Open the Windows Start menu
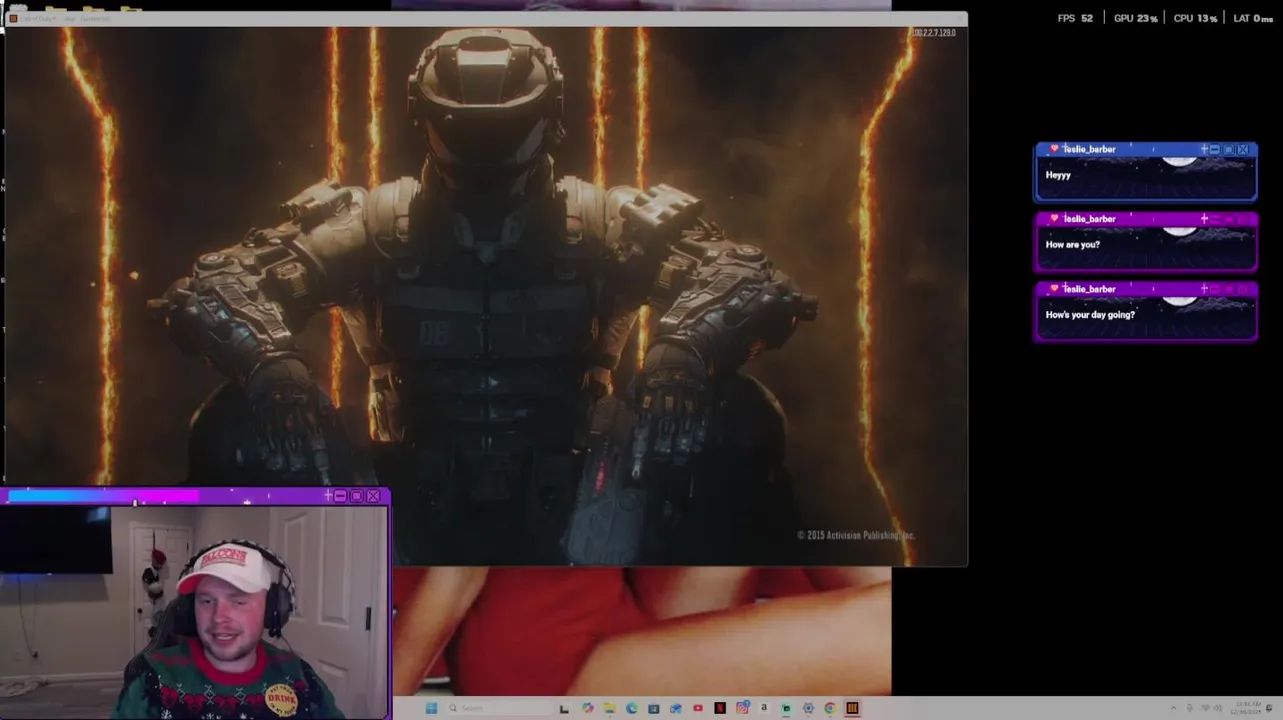The width and height of the screenshot is (1283, 720). click(x=431, y=708)
